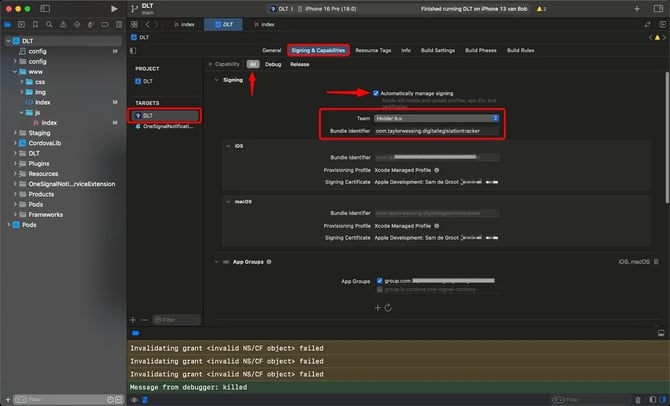Click the + Capability button
This screenshot has width=670, height=406.
tap(225, 63)
